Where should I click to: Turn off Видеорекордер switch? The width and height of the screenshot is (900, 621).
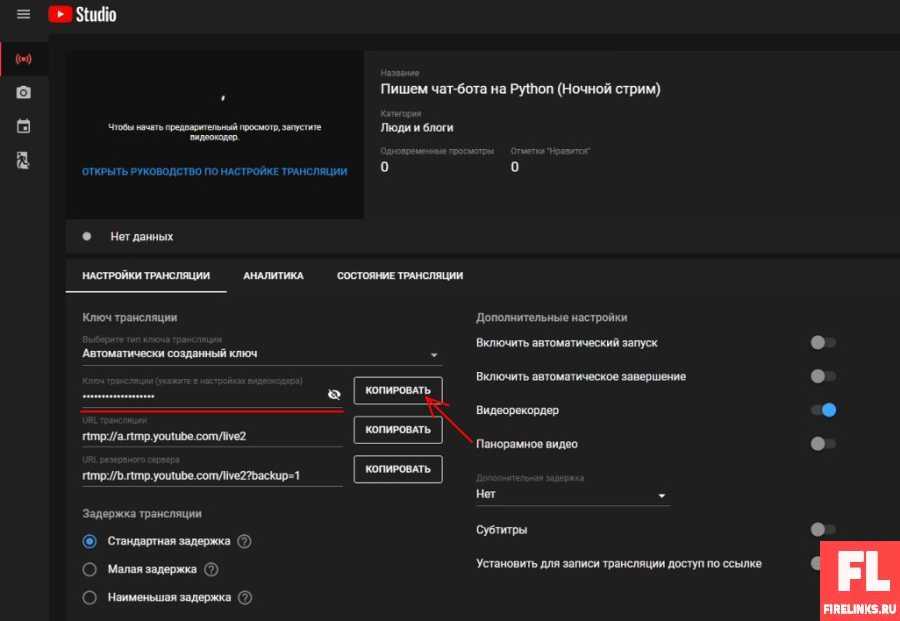pyautogui.click(x=823, y=410)
